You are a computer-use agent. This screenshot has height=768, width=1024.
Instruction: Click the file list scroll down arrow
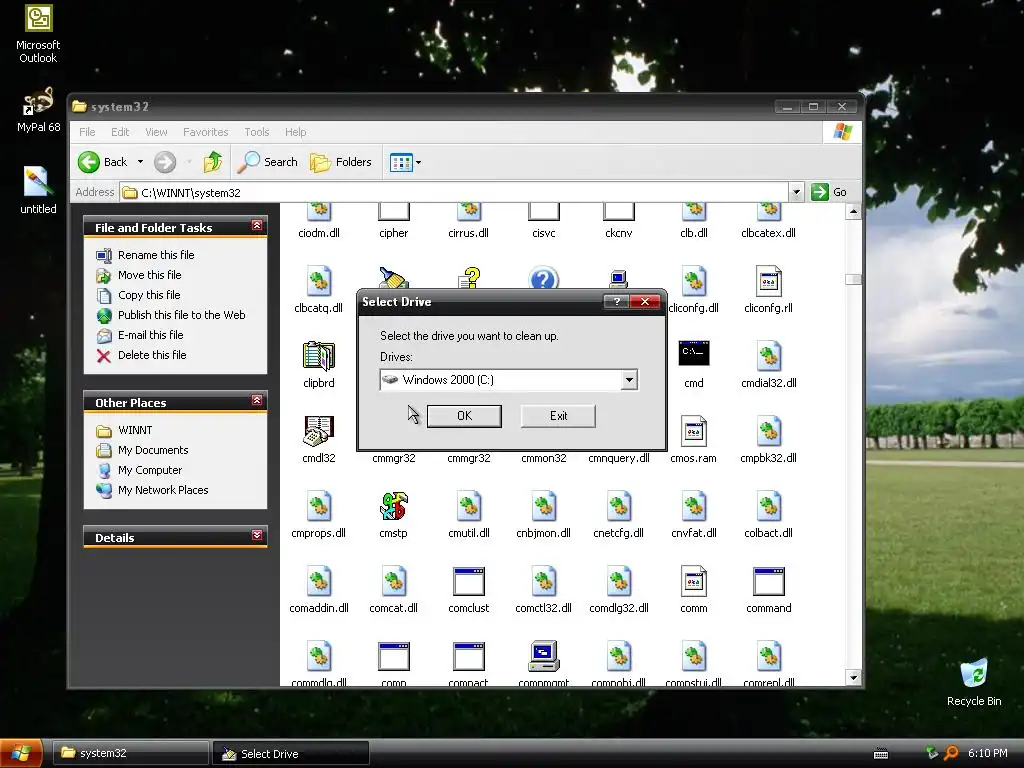[853, 677]
